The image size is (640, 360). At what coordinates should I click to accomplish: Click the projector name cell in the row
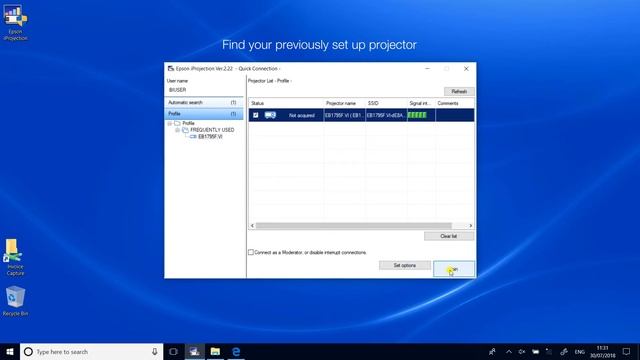coord(344,115)
